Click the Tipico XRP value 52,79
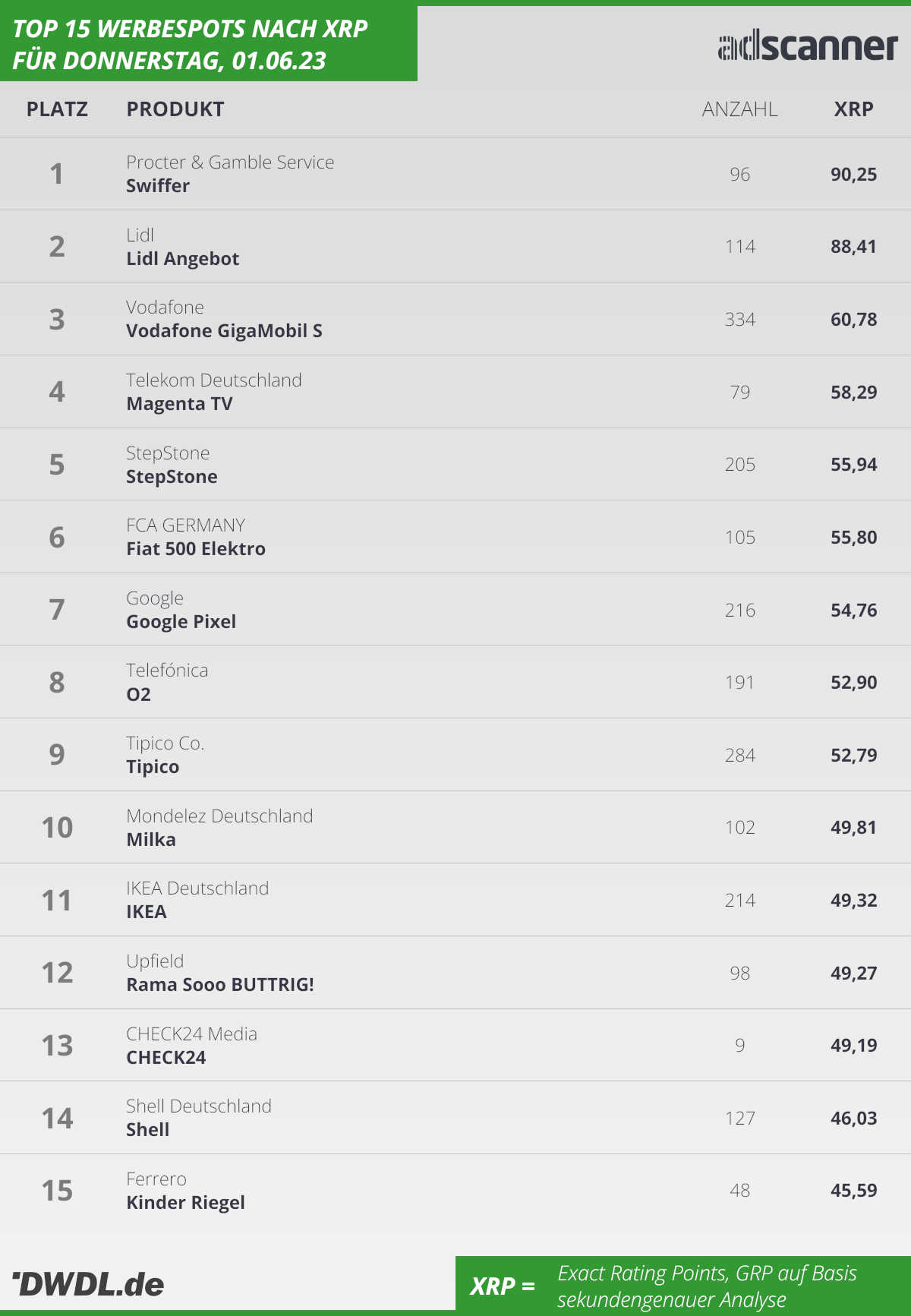 click(853, 756)
